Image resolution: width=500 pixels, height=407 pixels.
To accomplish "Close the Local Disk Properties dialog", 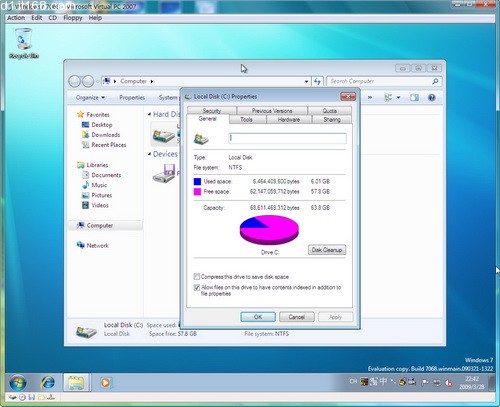I will pyautogui.click(x=348, y=97).
